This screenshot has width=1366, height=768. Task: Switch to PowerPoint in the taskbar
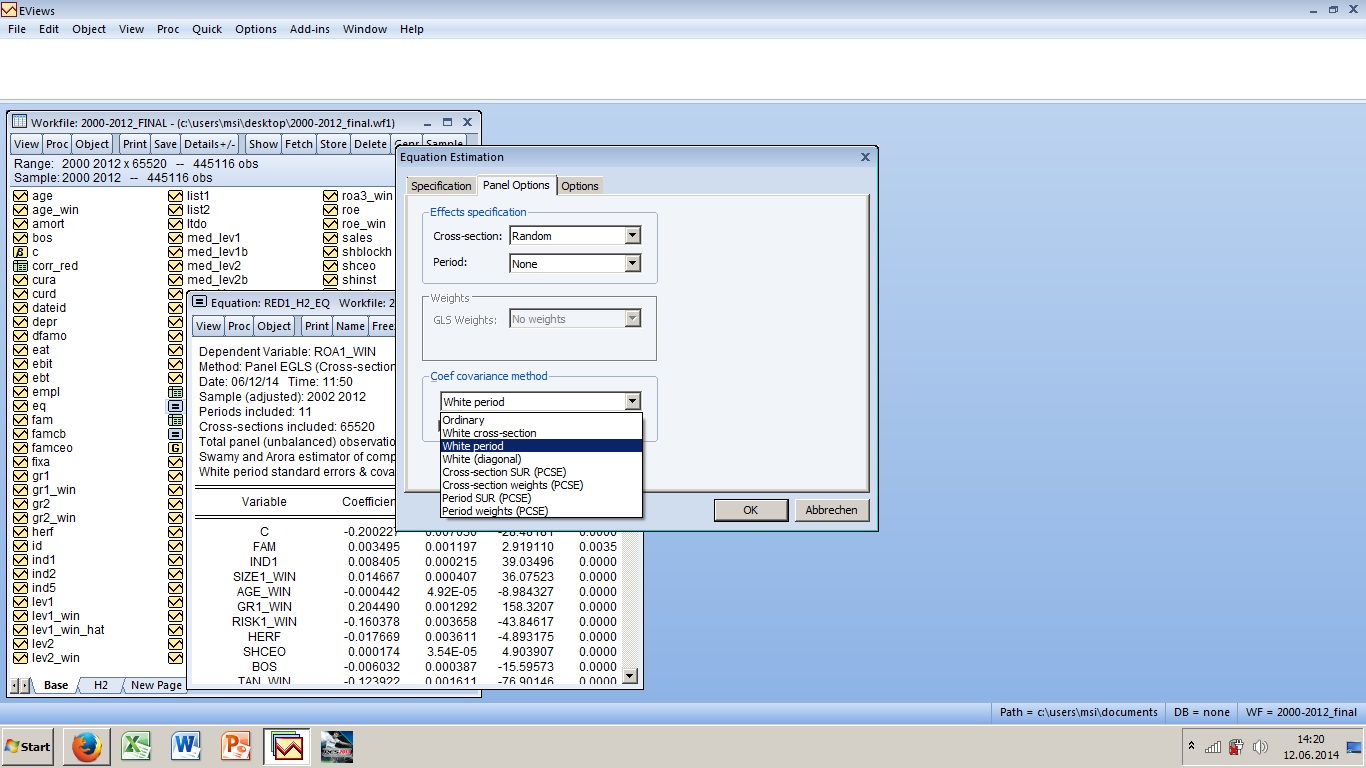(x=237, y=746)
